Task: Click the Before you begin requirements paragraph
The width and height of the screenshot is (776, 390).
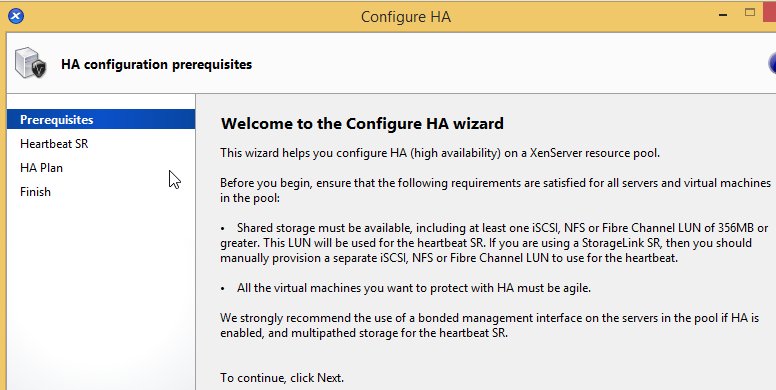Action: click(x=495, y=190)
